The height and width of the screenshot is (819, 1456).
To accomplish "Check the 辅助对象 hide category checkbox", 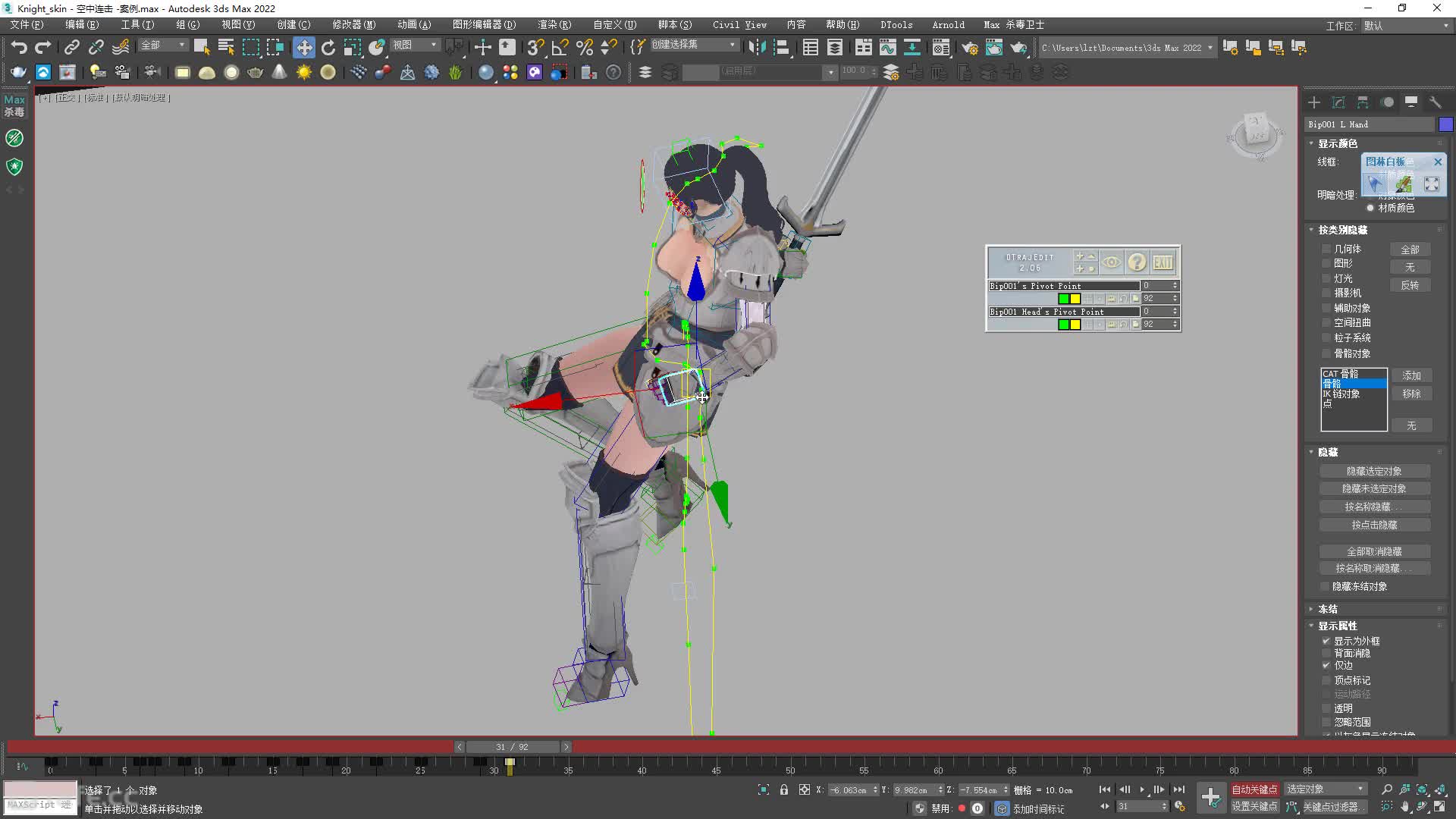I will pos(1326,308).
